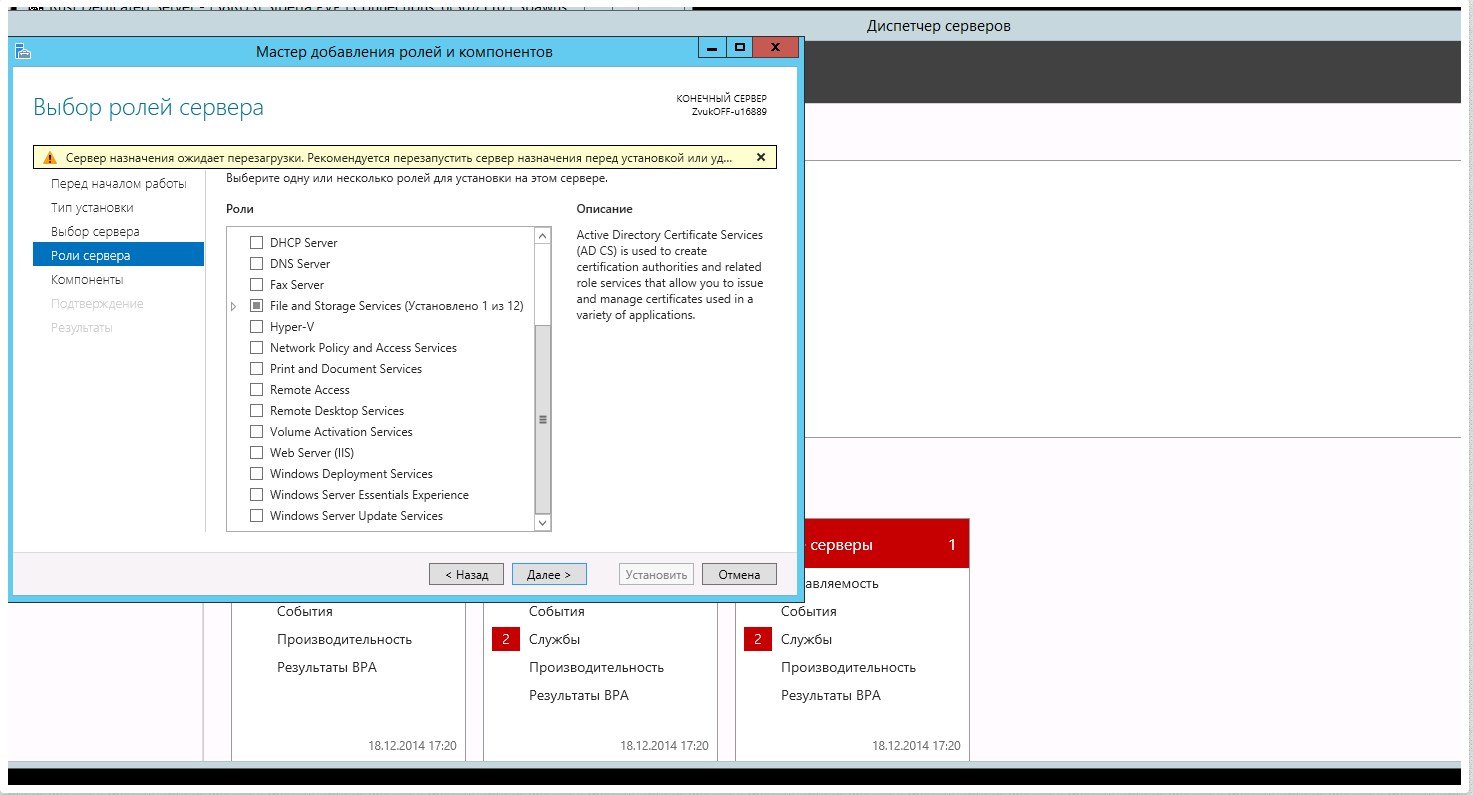Viewport: 1473px width, 795px height.
Task: Click the Отмена button
Action: [x=739, y=574]
